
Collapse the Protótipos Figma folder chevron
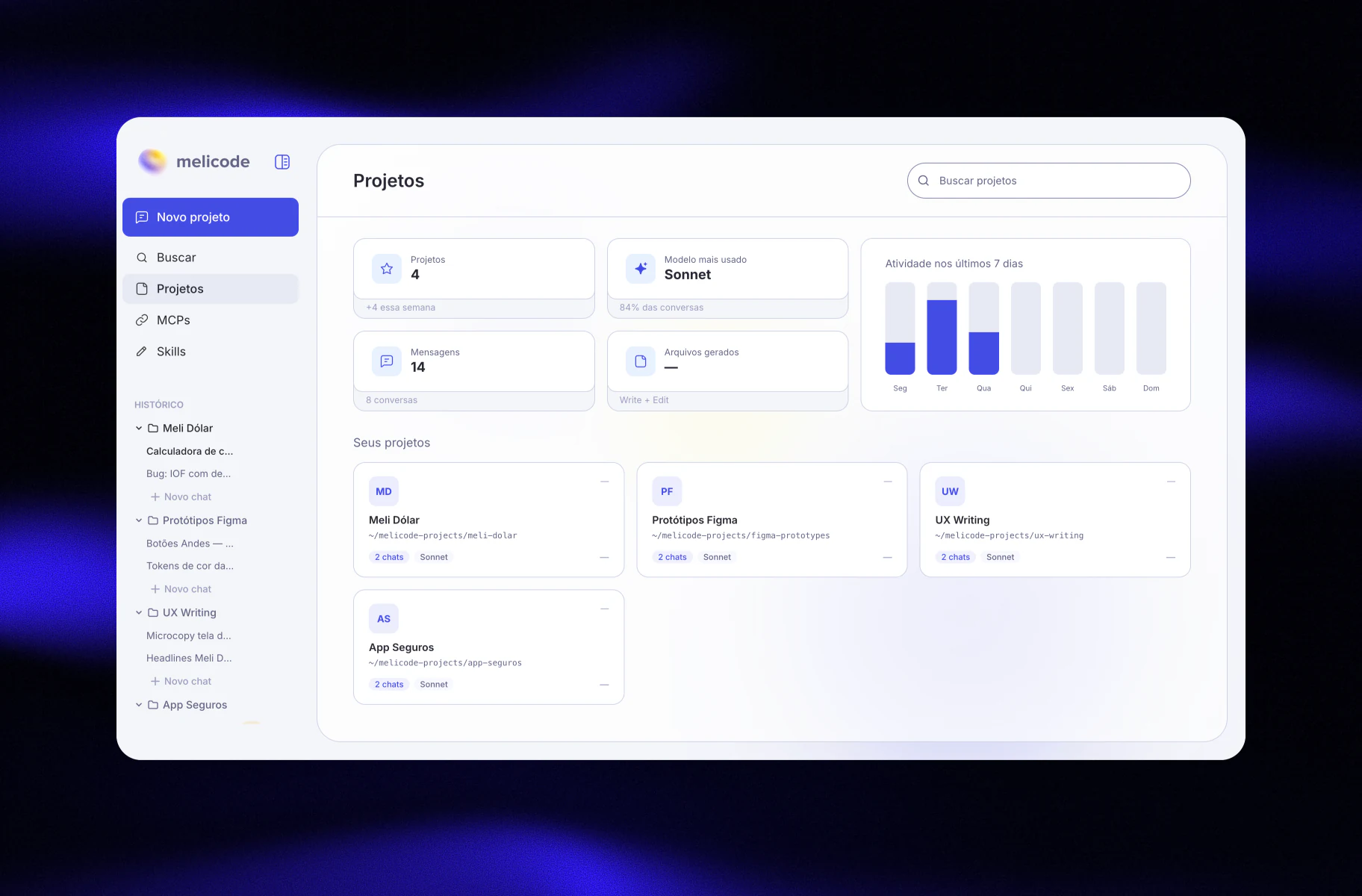(x=139, y=520)
